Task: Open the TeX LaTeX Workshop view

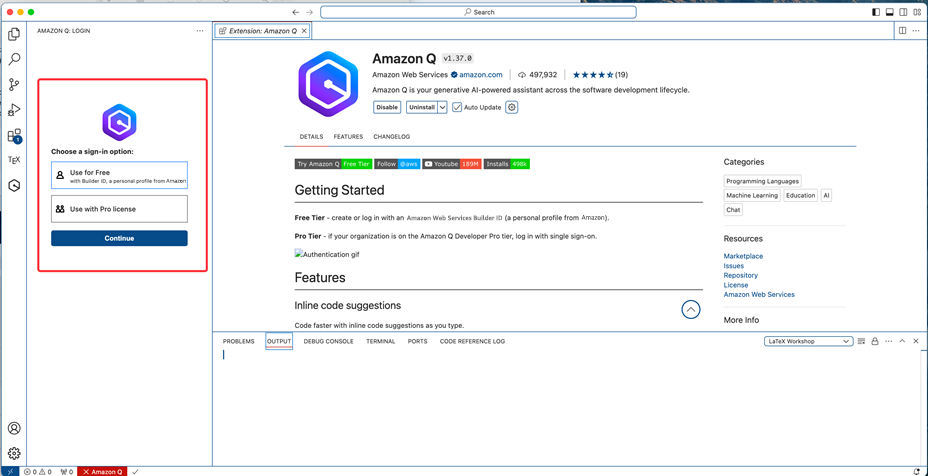Action: pyautogui.click(x=14, y=160)
